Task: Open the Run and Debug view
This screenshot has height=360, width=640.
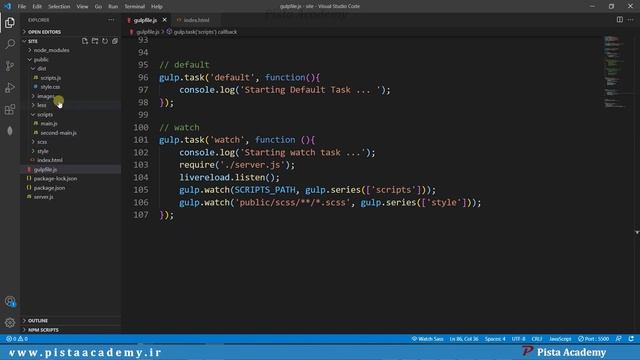Action: [10, 87]
